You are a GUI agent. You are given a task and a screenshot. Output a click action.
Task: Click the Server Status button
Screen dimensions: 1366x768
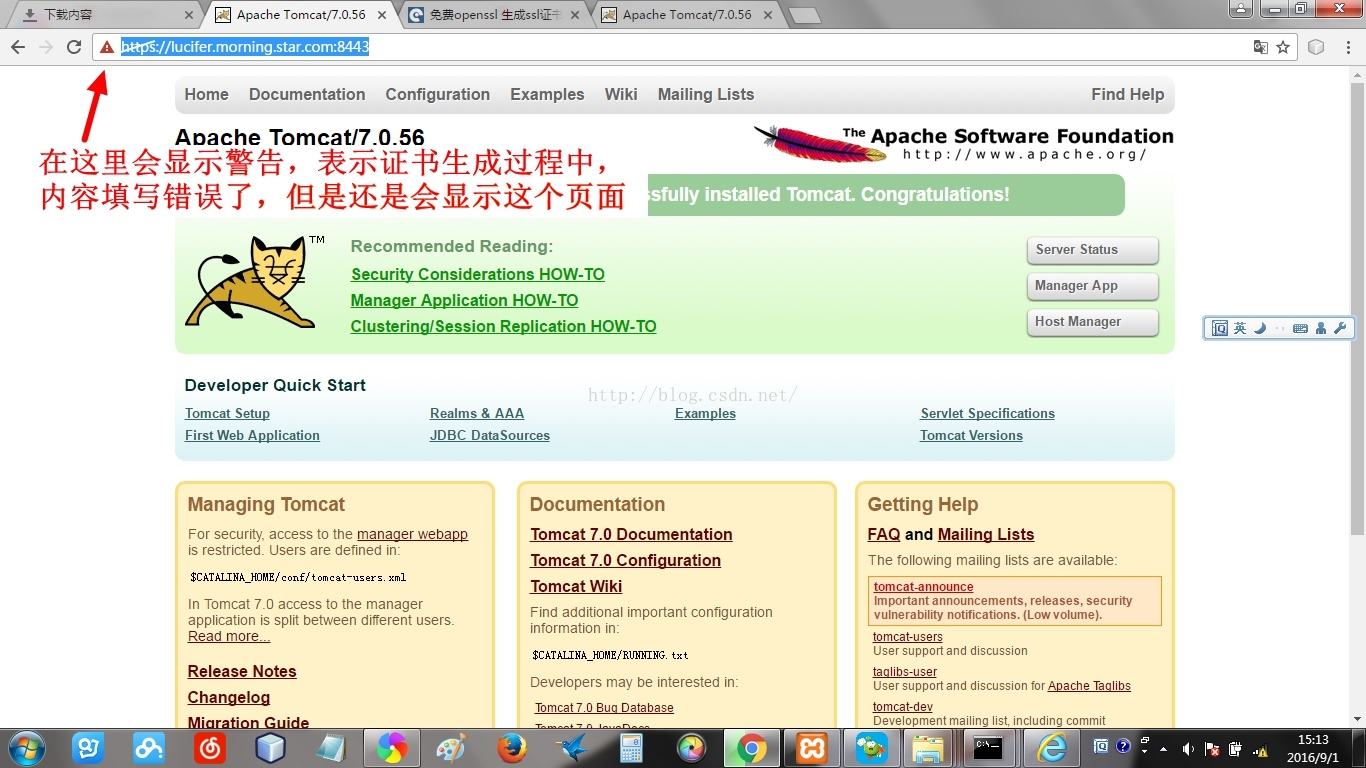coord(1092,250)
